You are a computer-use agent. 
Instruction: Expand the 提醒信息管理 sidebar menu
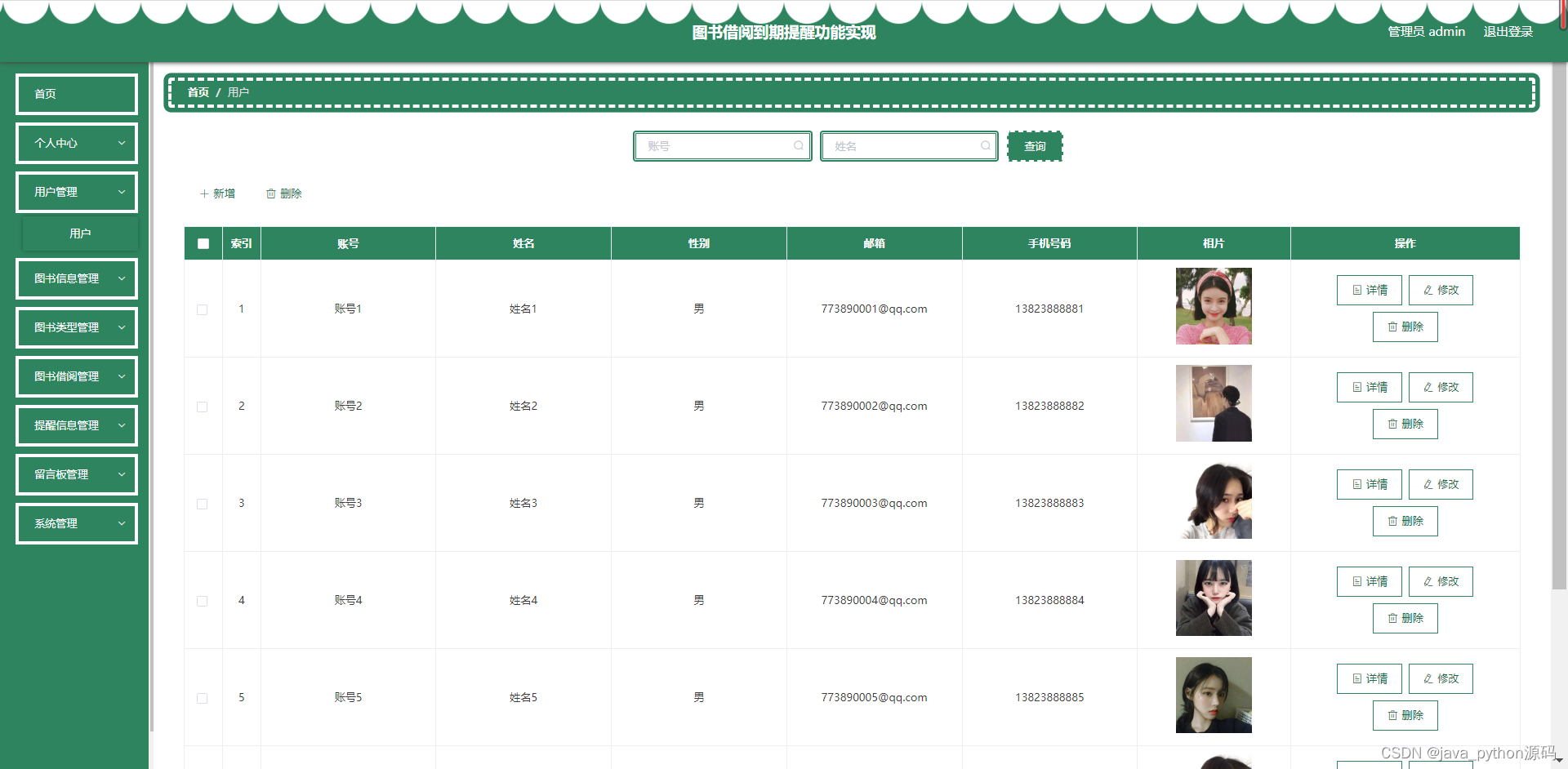(x=77, y=425)
